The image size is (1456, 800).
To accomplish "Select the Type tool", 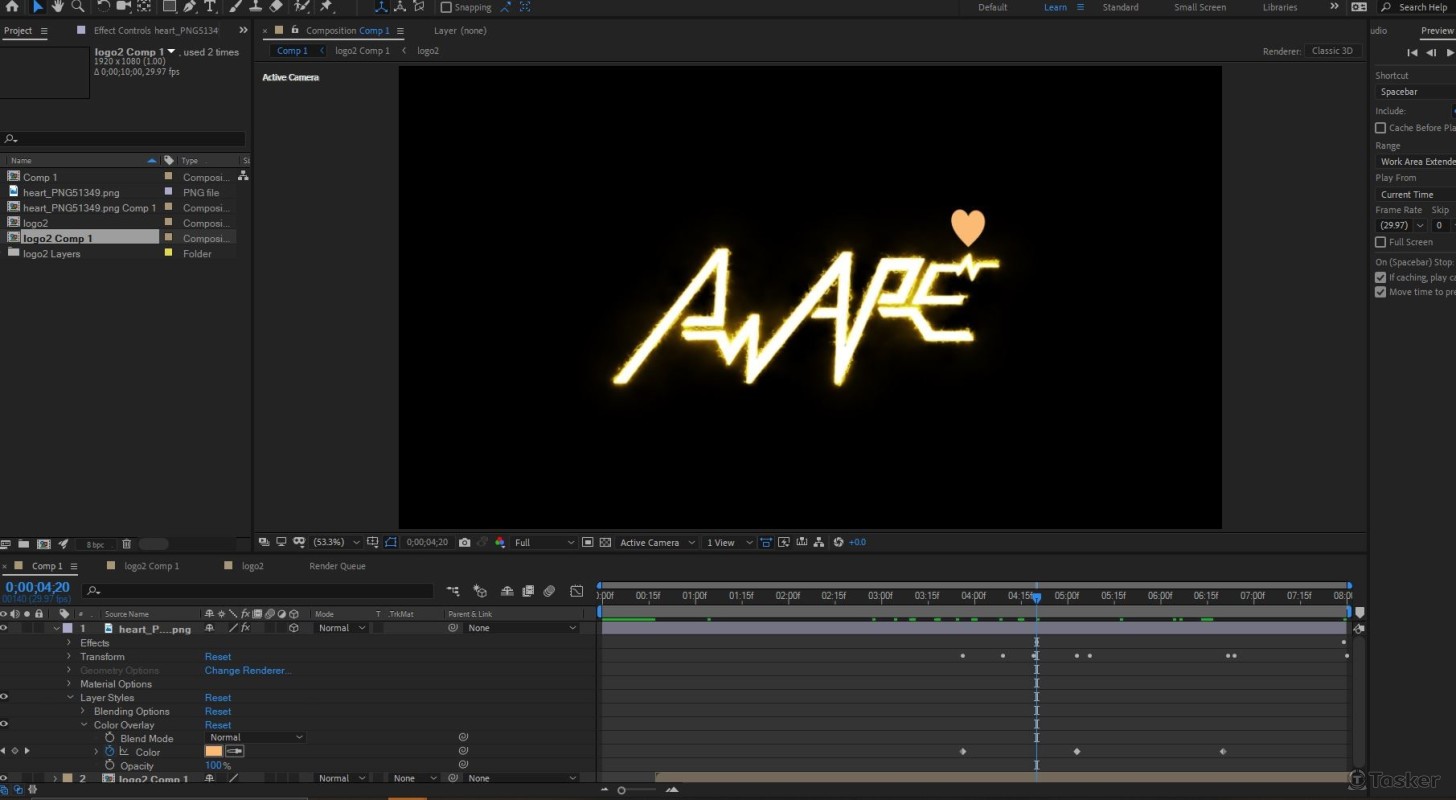I will (210, 6).
